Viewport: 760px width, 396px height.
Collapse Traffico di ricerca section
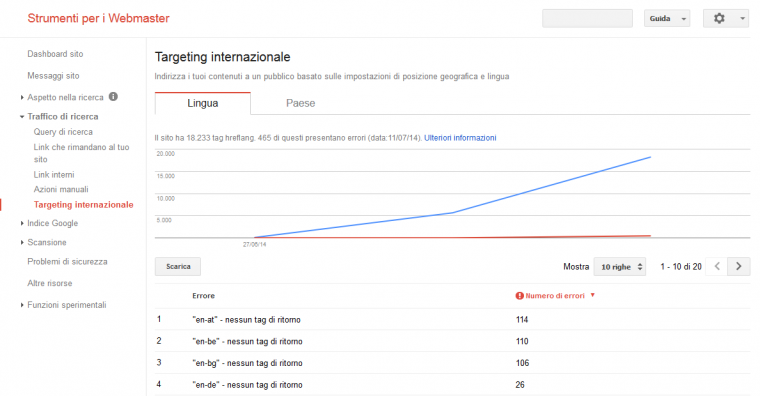(22, 117)
